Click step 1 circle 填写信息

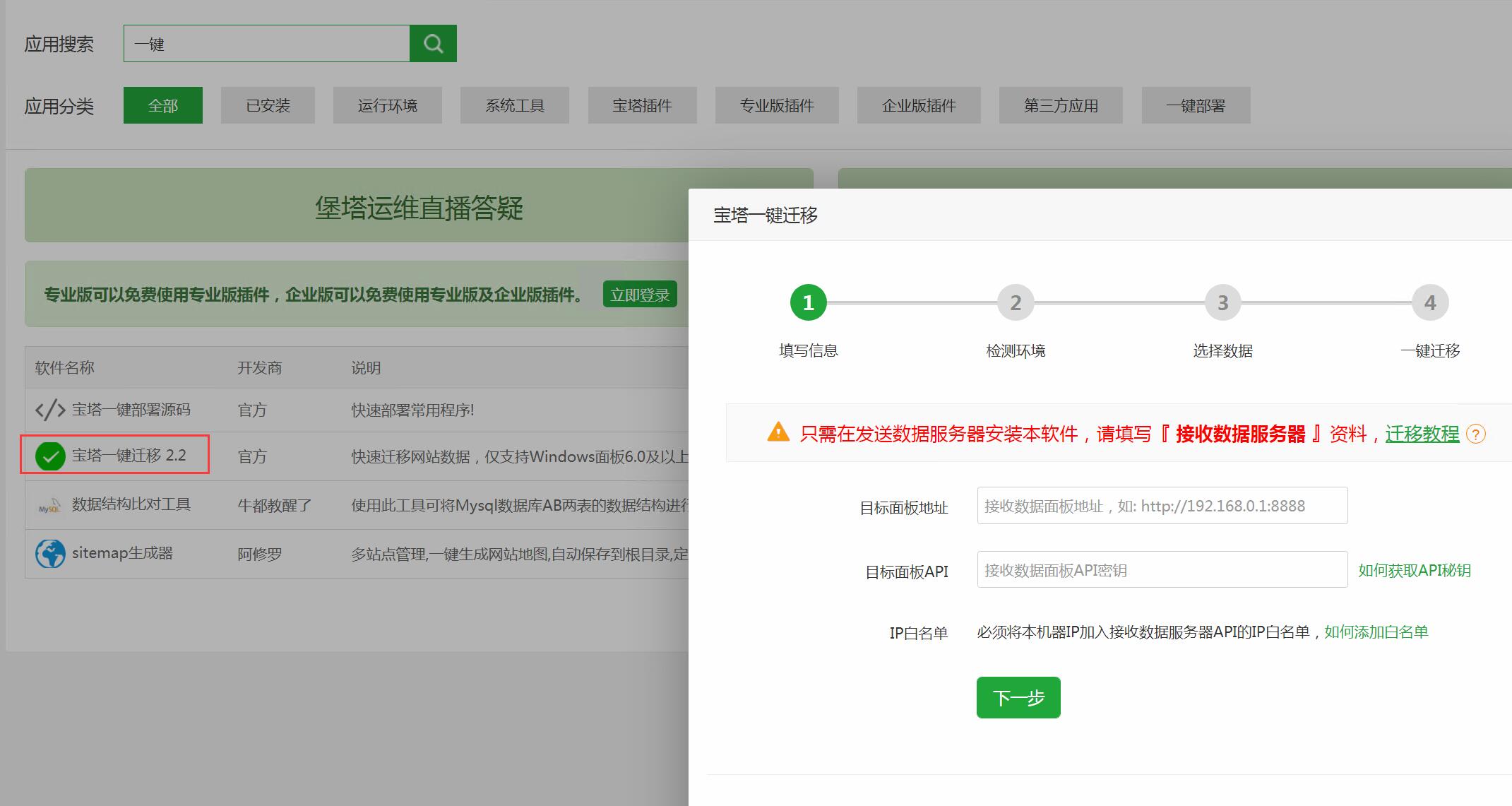pyautogui.click(x=809, y=302)
